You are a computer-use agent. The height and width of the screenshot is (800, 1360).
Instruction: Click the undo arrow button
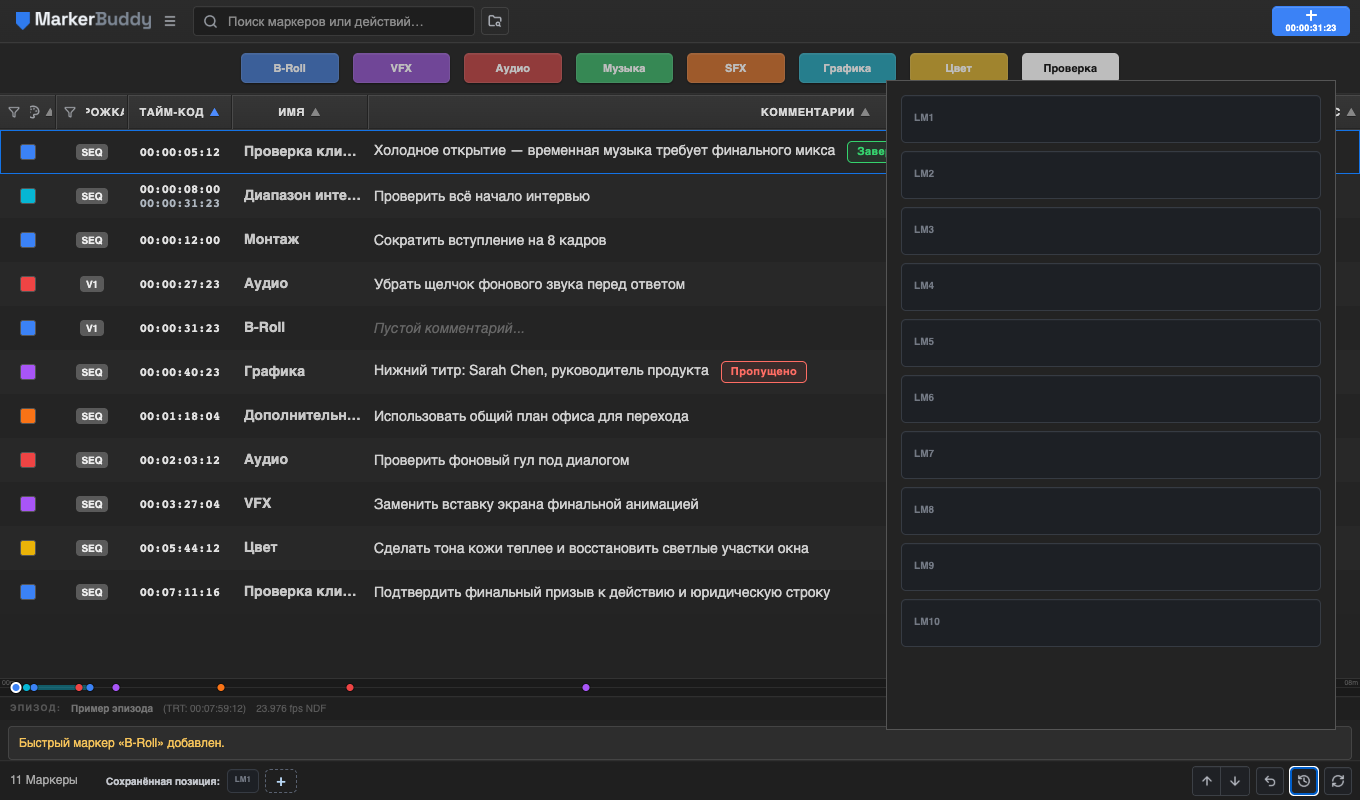click(1270, 781)
